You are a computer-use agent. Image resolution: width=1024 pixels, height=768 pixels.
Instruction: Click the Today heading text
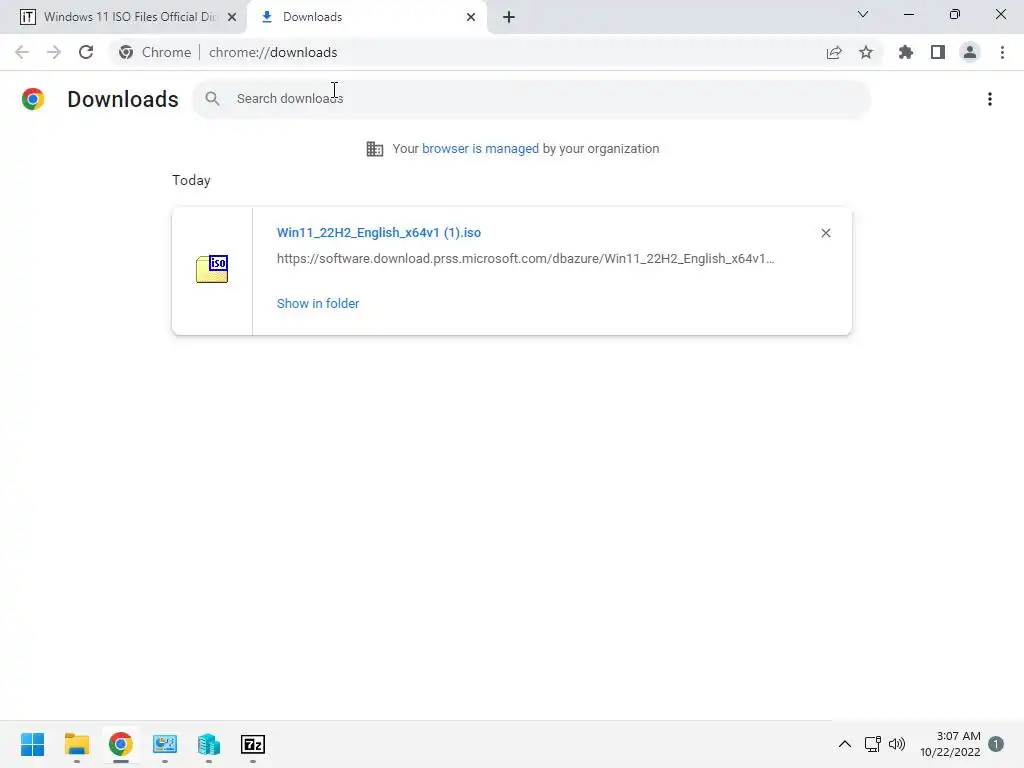(191, 180)
